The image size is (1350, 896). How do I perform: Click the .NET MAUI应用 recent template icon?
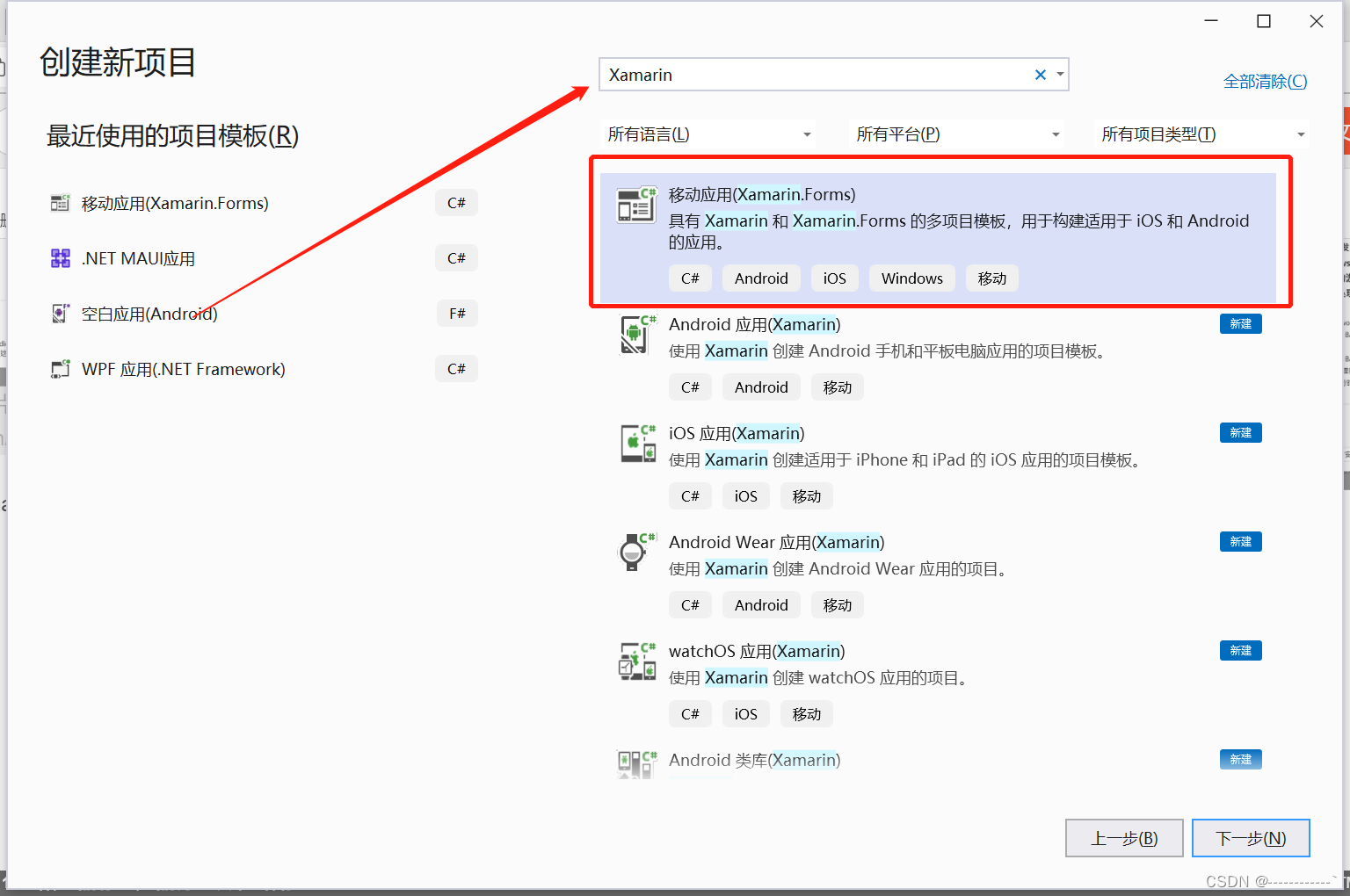(x=60, y=258)
